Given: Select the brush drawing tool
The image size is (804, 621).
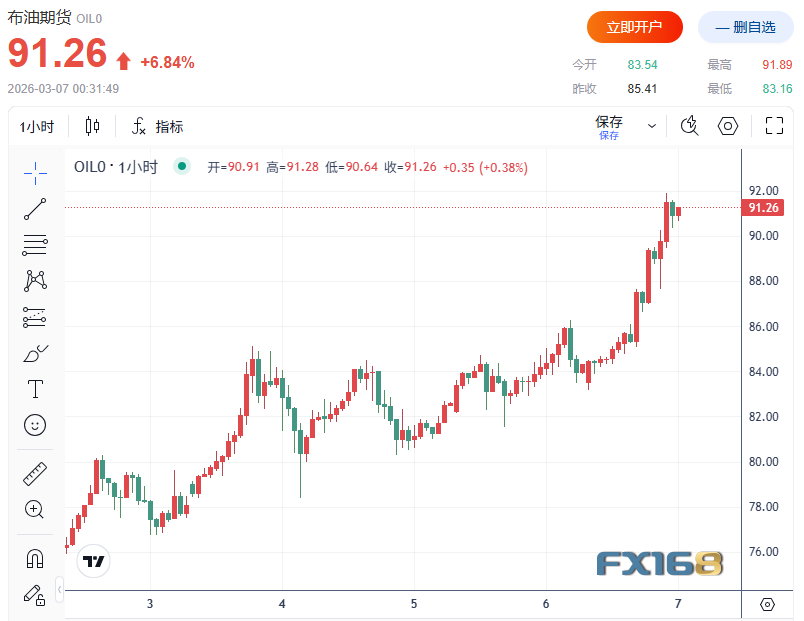Looking at the screenshot, I should tap(35, 353).
